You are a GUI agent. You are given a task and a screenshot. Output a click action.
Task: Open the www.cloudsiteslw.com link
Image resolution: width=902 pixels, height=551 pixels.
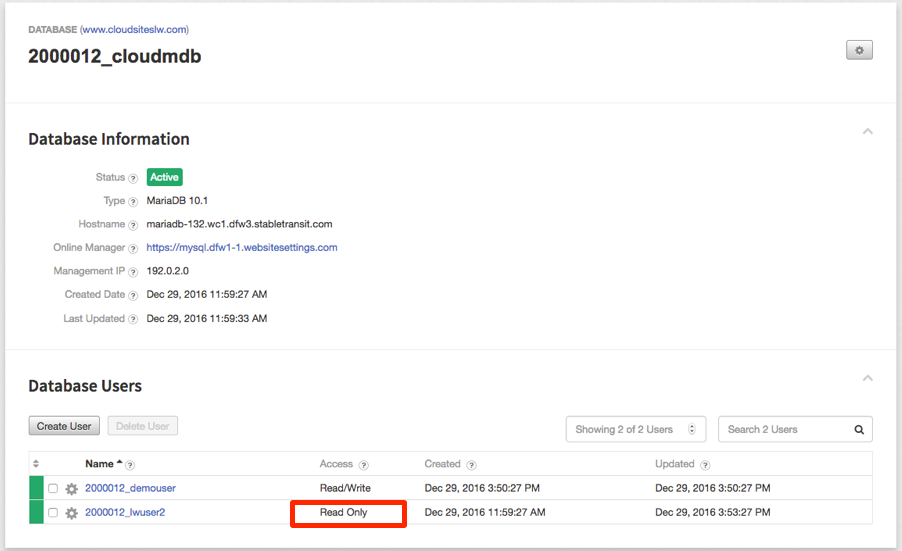[x=135, y=29]
